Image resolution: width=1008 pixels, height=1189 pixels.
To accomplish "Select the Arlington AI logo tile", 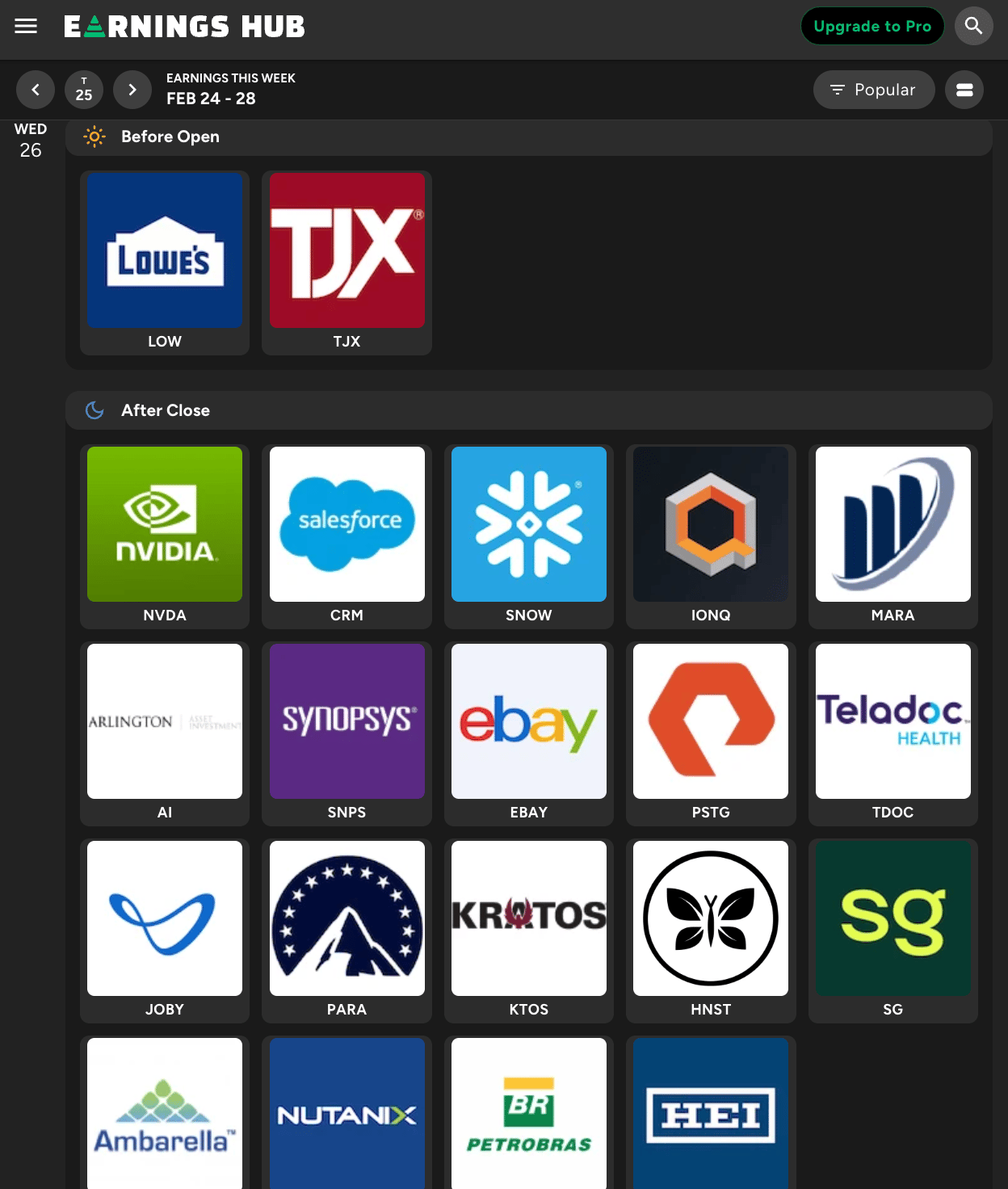I will [x=165, y=721].
